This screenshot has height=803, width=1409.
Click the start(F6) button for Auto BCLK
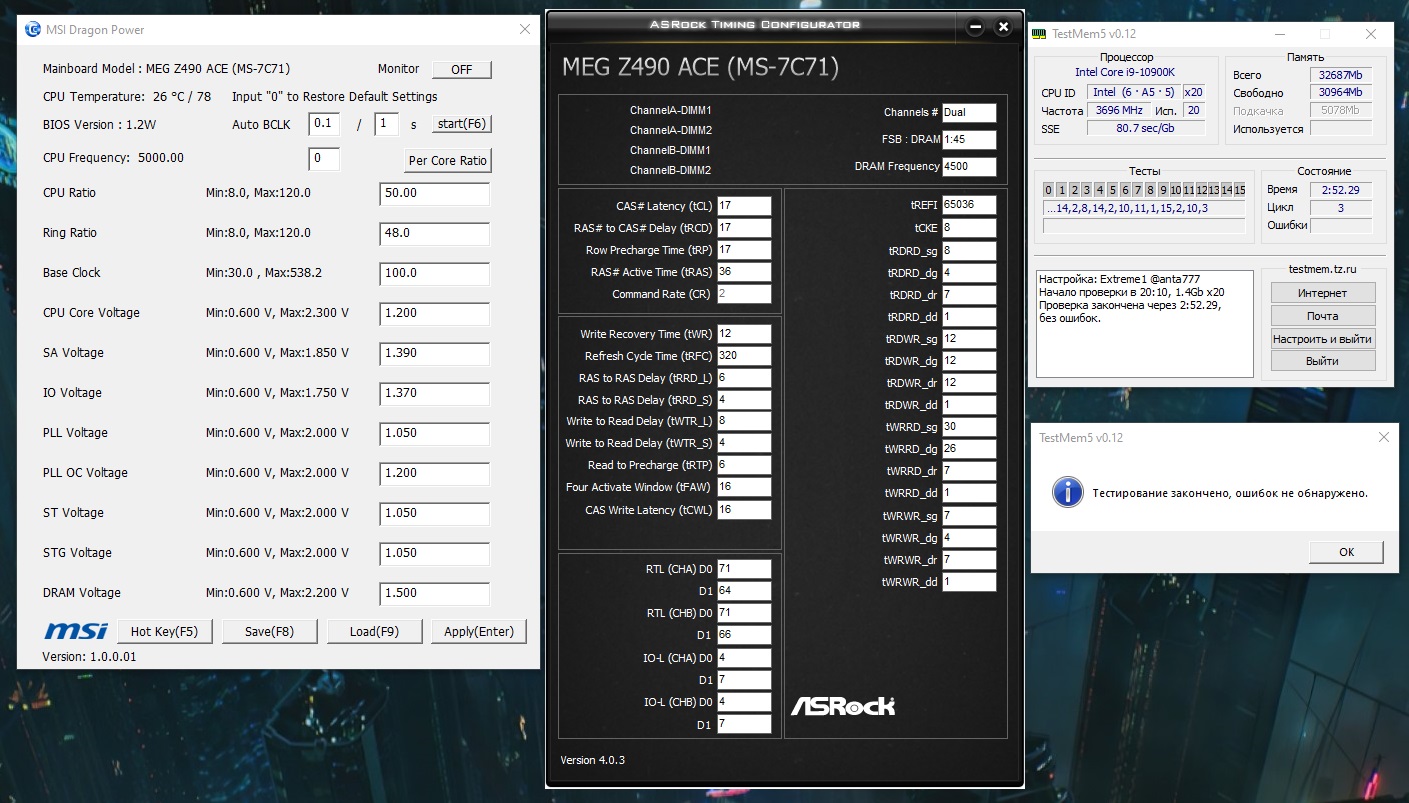point(462,124)
